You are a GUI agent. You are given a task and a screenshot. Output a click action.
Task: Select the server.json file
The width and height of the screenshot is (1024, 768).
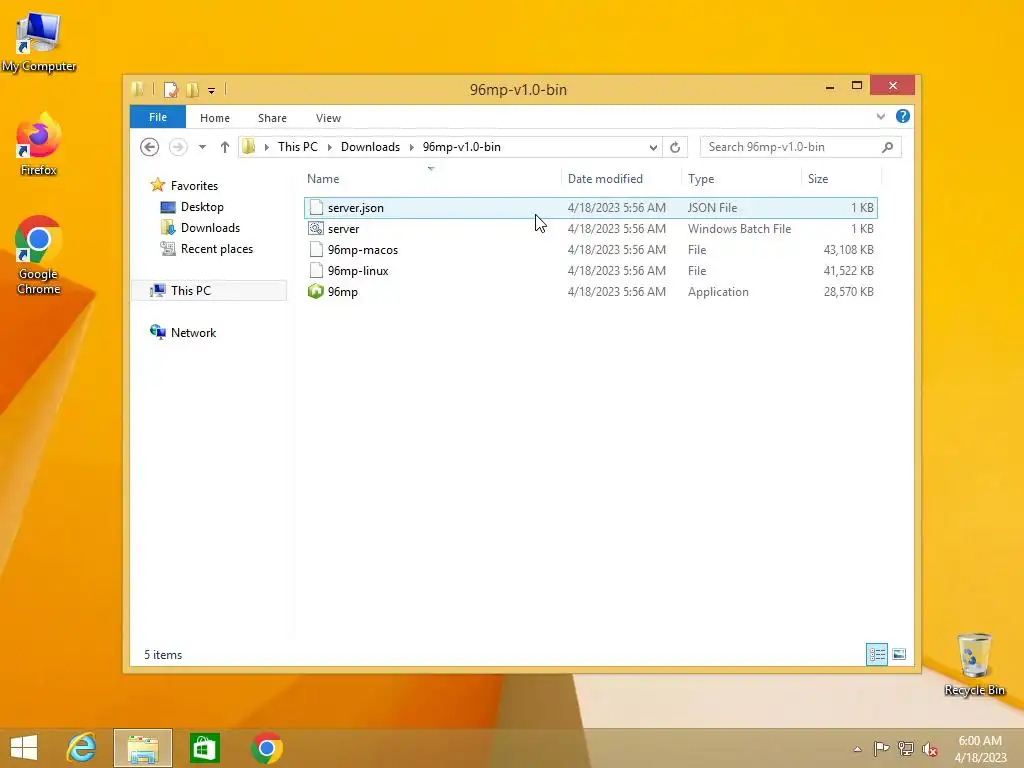click(x=590, y=208)
